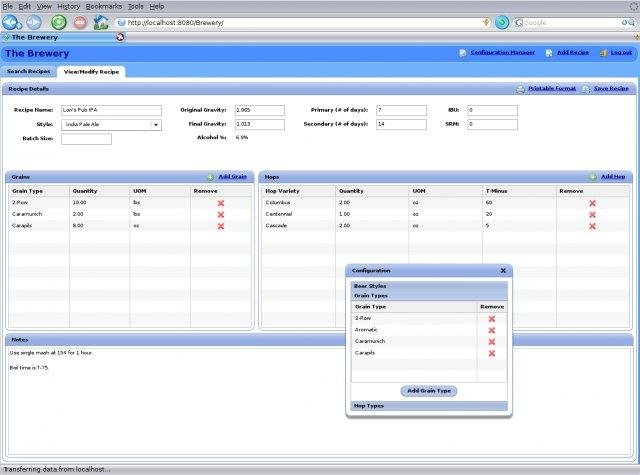Screen dimensions: 640x475
Task: Remove the 2-Row grain from recipe
Action: (x=221, y=203)
